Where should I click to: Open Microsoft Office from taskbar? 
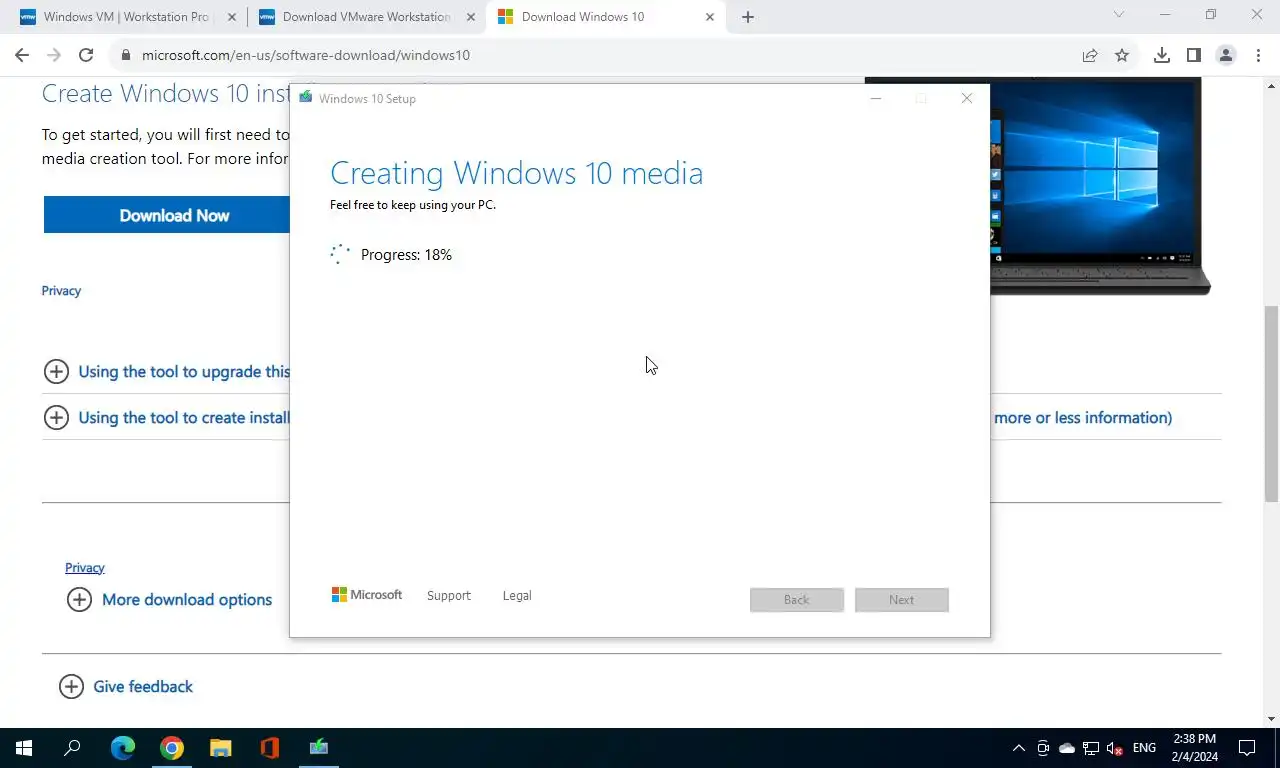[x=270, y=748]
